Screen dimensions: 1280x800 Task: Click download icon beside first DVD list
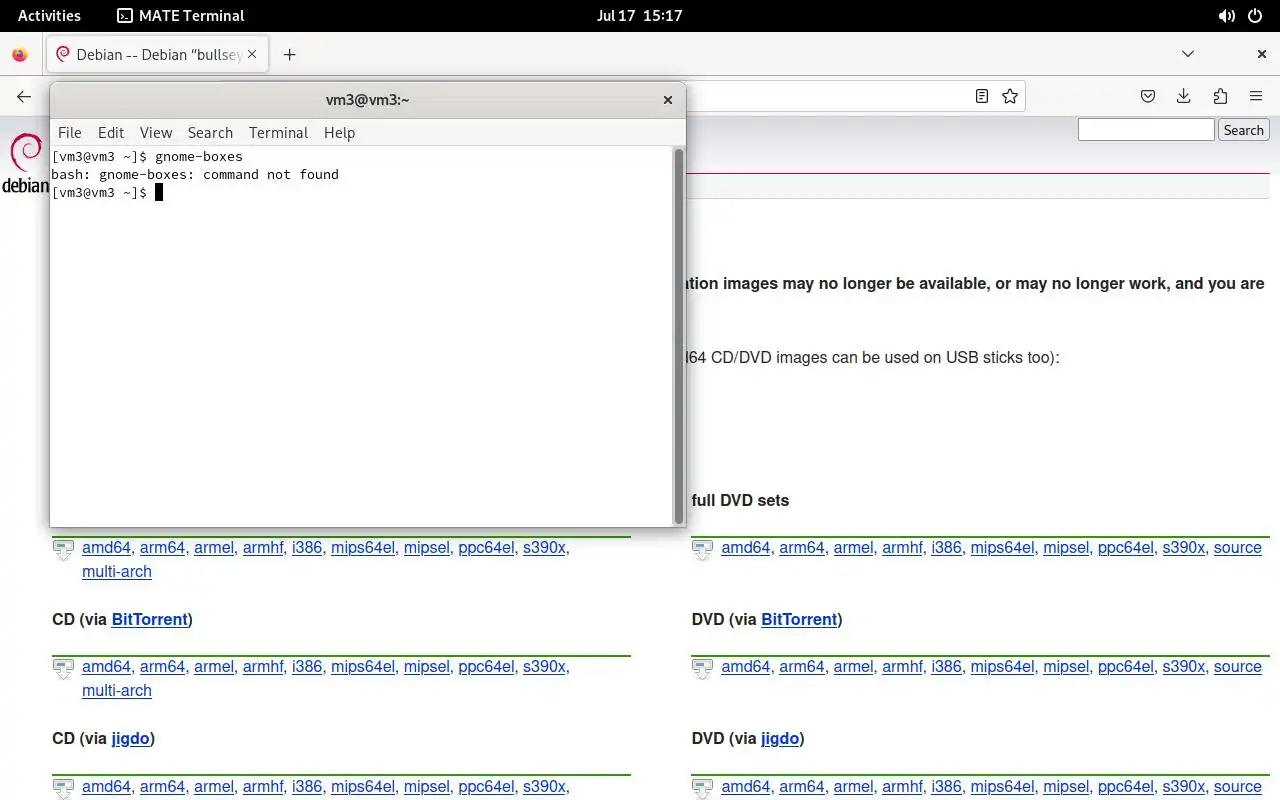(702, 550)
